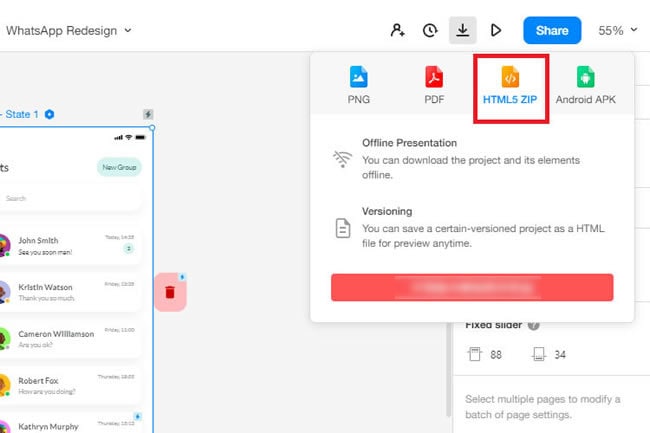Click the Search field in the mockup
The image size is (650, 433).
pyautogui.click(x=70, y=198)
